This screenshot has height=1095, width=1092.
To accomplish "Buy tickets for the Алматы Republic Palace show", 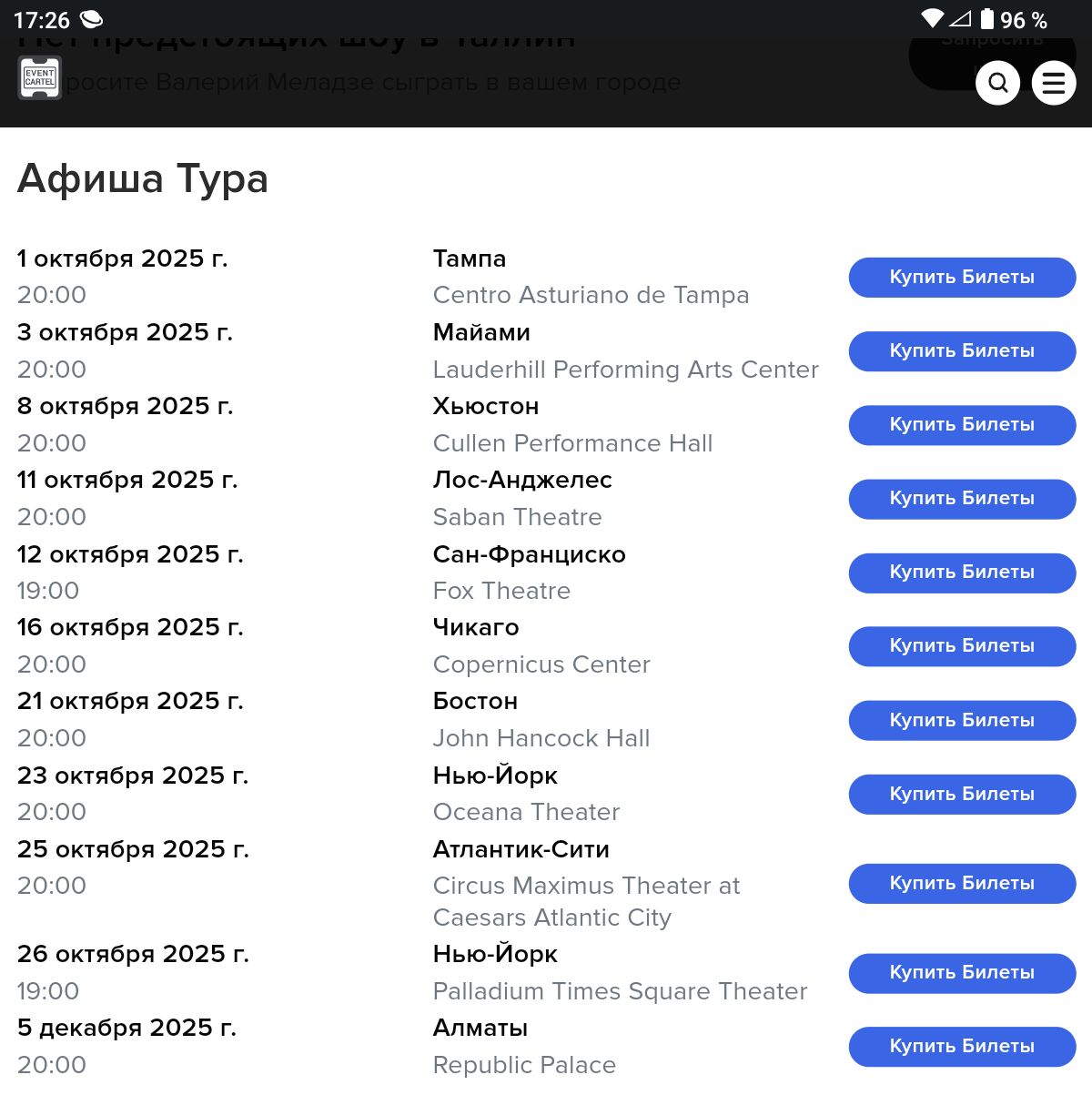I will (x=962, y=1047).
